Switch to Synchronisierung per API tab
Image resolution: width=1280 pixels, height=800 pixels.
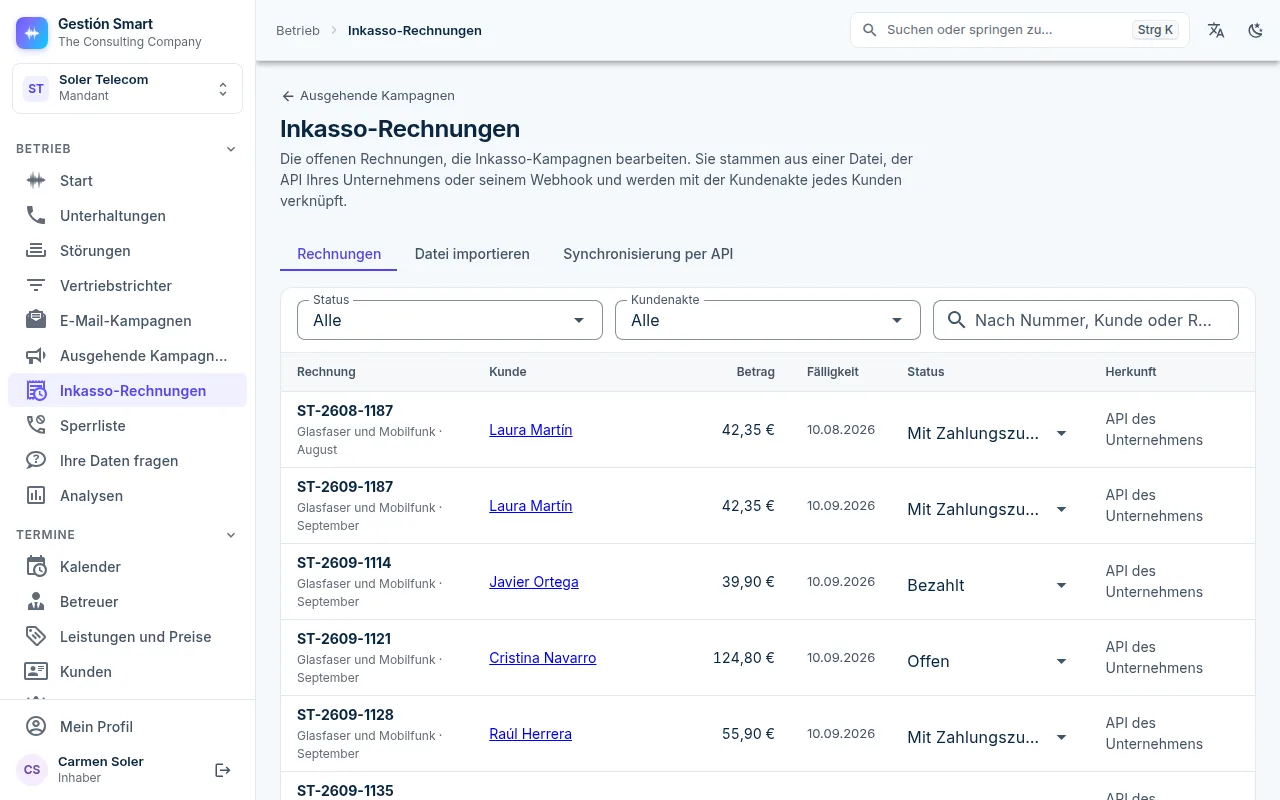tap(648, 254)
